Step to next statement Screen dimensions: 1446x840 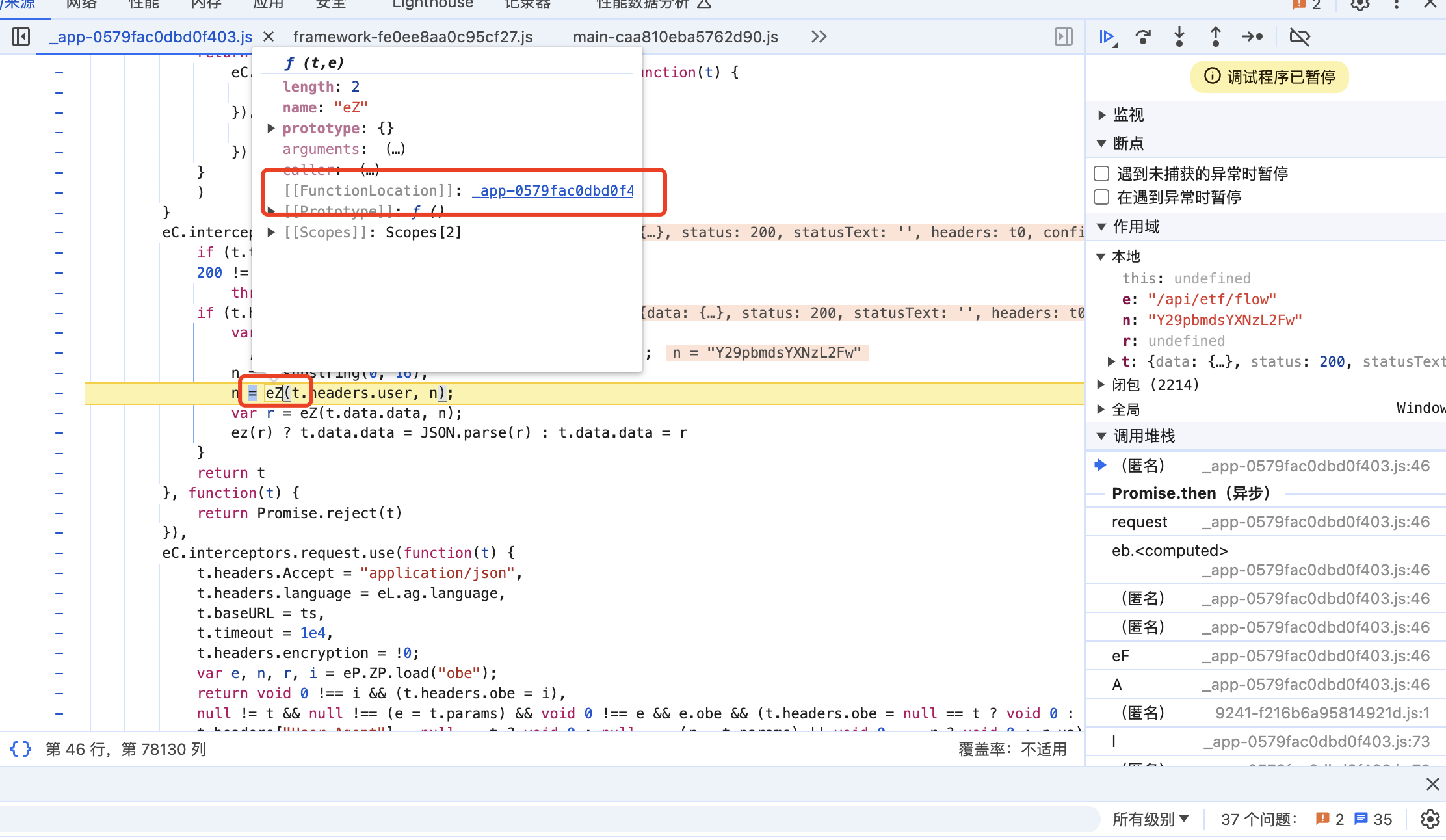tap(1252, 37)
